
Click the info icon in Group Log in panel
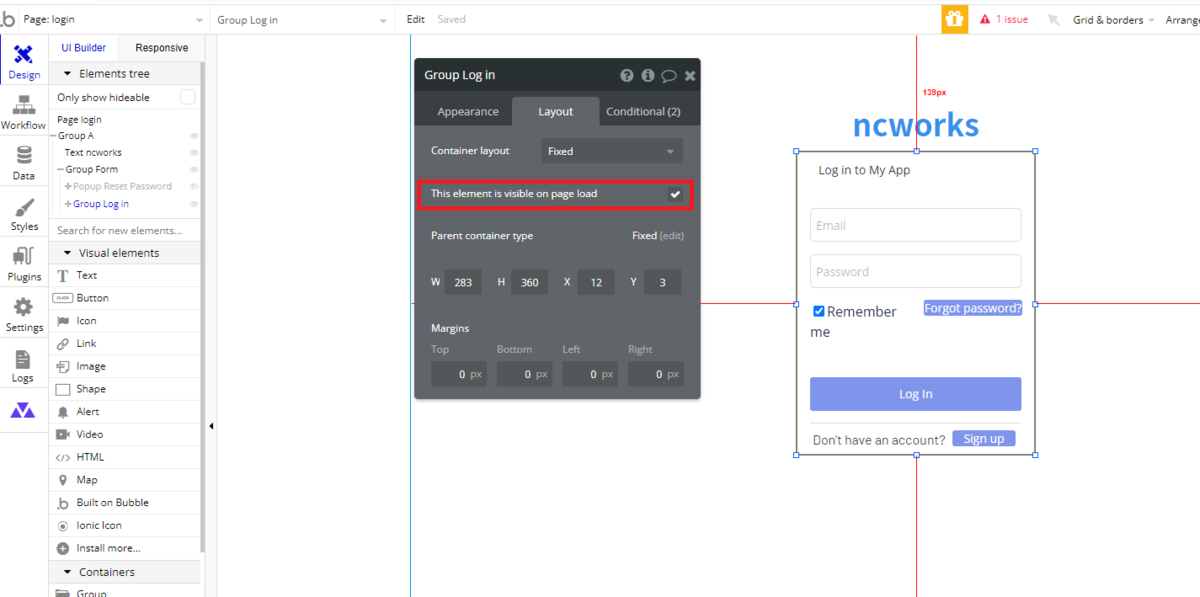coord(648,75)
